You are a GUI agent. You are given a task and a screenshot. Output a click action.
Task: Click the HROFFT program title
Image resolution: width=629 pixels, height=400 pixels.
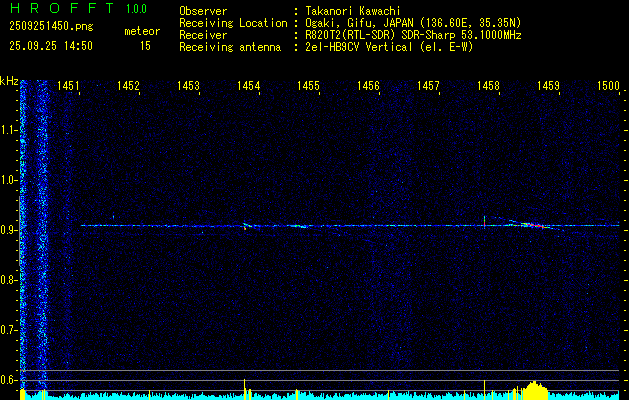pyautogui.click(x=61, y=8)
